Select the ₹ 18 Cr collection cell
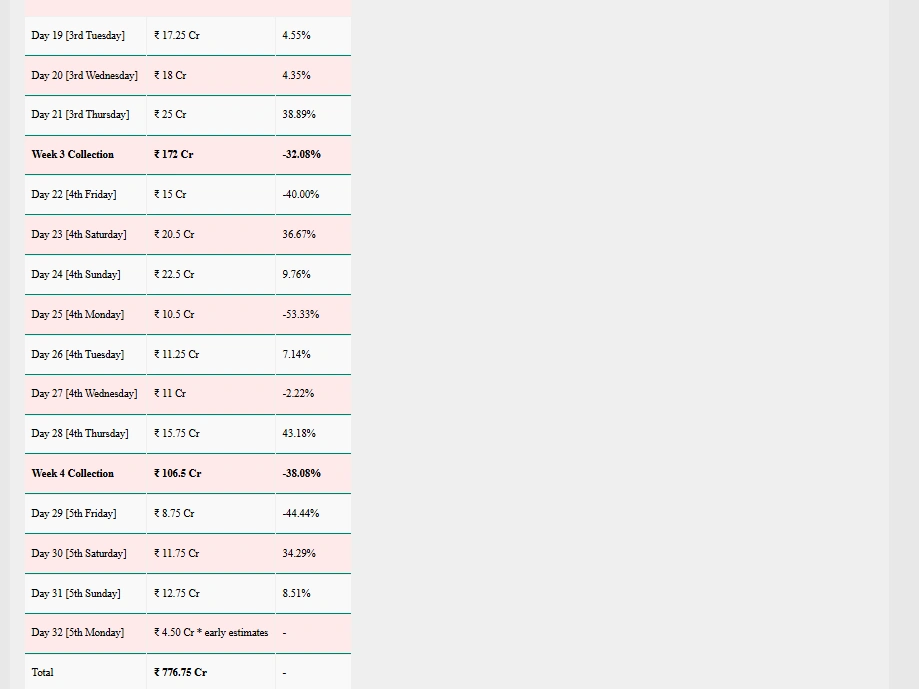The height and width of the screenshot is (689, 919). pyautogui.click(x=170, y=75)
